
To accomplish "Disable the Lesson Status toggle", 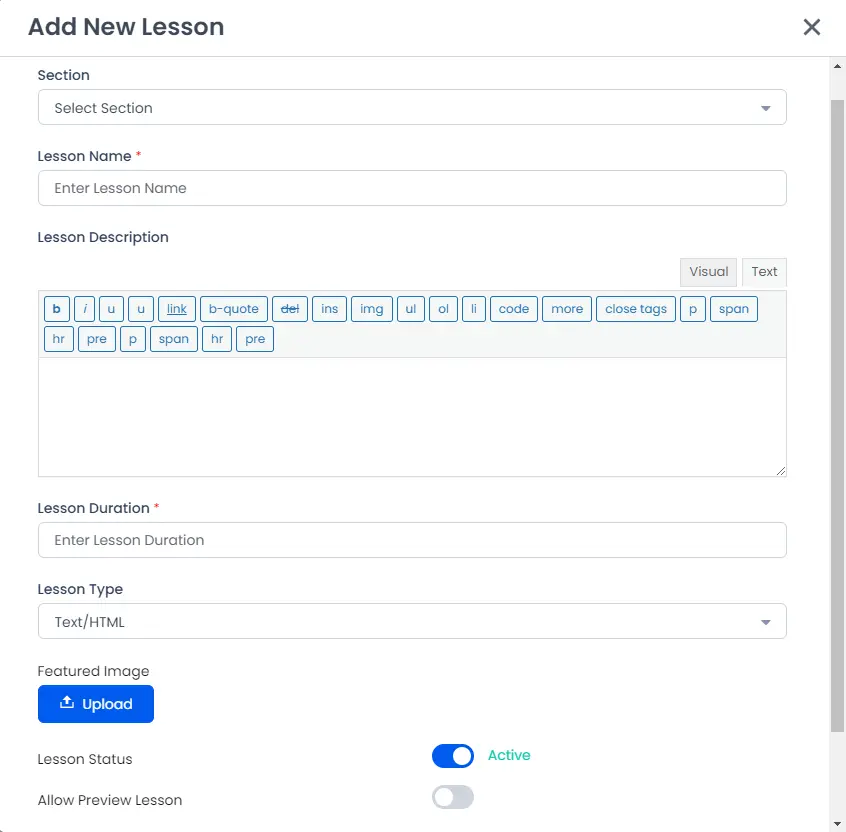I will (453, 756).
